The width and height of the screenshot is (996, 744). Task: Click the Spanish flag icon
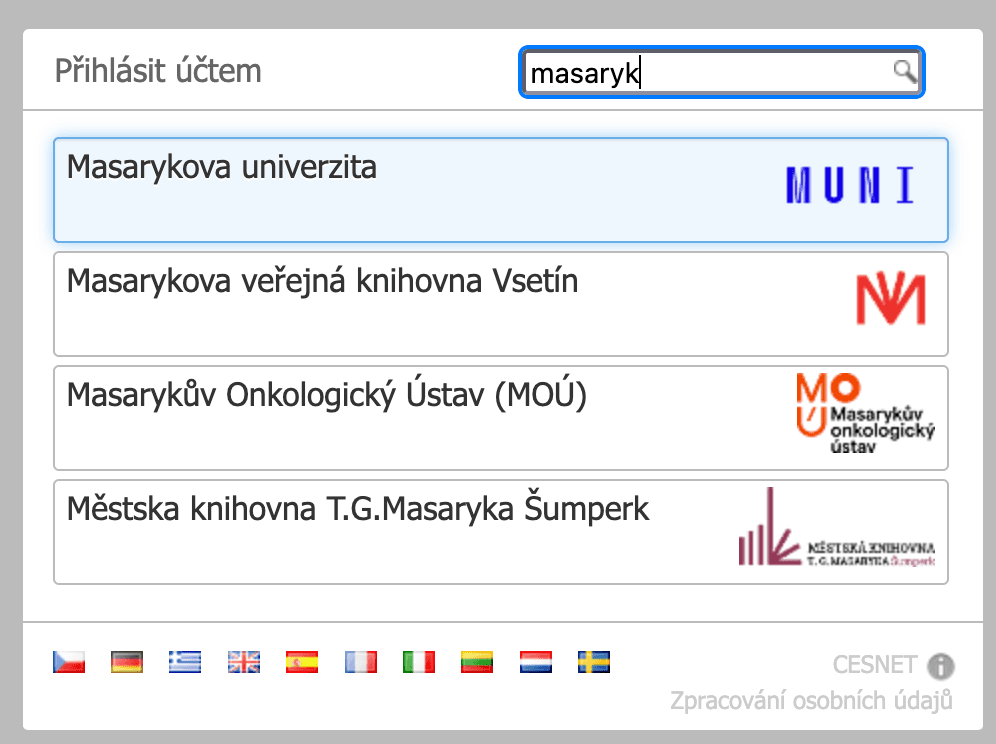point(301,661)
